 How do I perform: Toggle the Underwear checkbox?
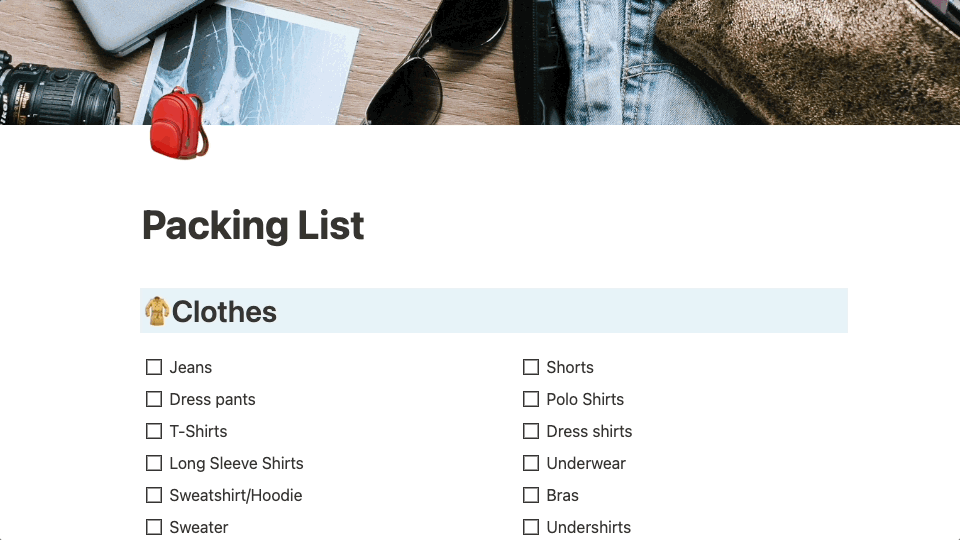coord(531,463)
